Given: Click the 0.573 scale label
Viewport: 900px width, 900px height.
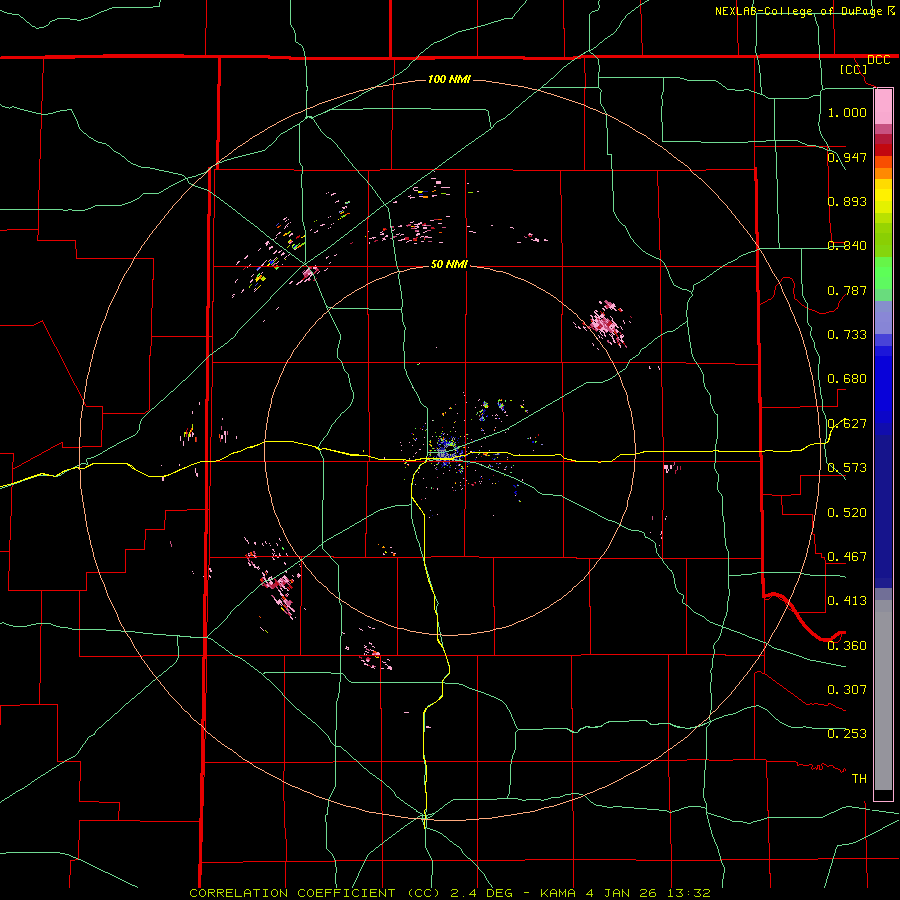Looking at the screenshot, I should (847, 468).
